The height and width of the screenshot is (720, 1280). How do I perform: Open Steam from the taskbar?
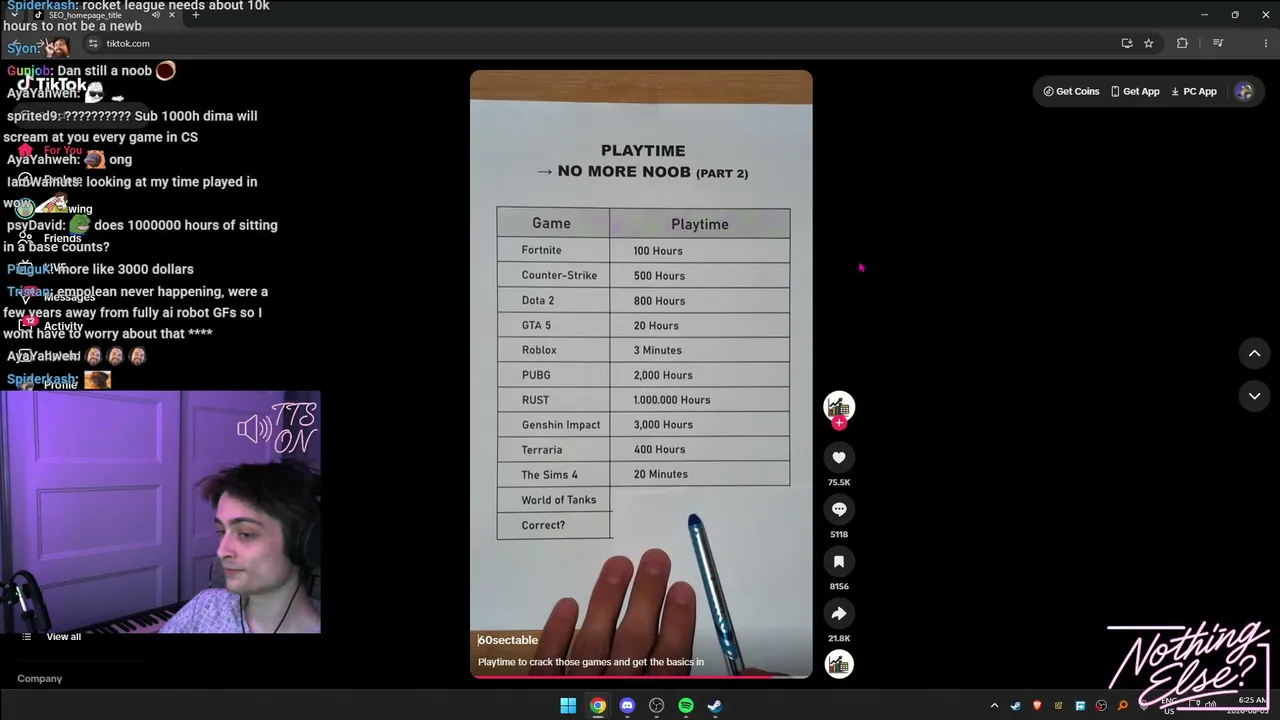point(715,706)
